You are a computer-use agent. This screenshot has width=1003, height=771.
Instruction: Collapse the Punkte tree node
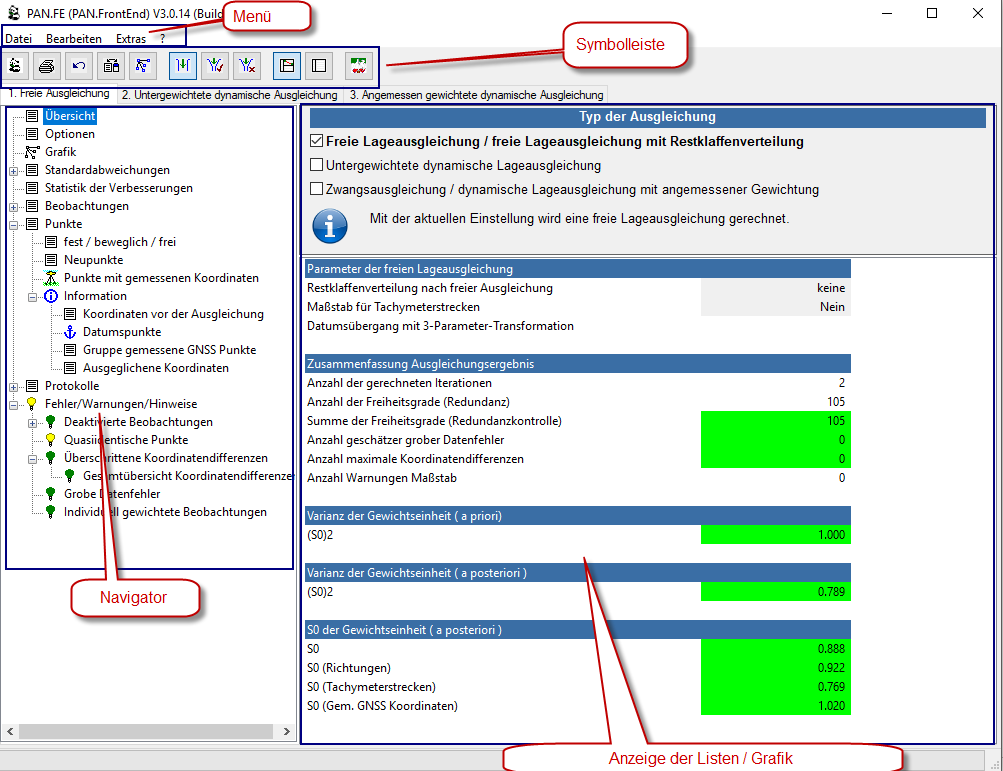[x=14, y=225]
